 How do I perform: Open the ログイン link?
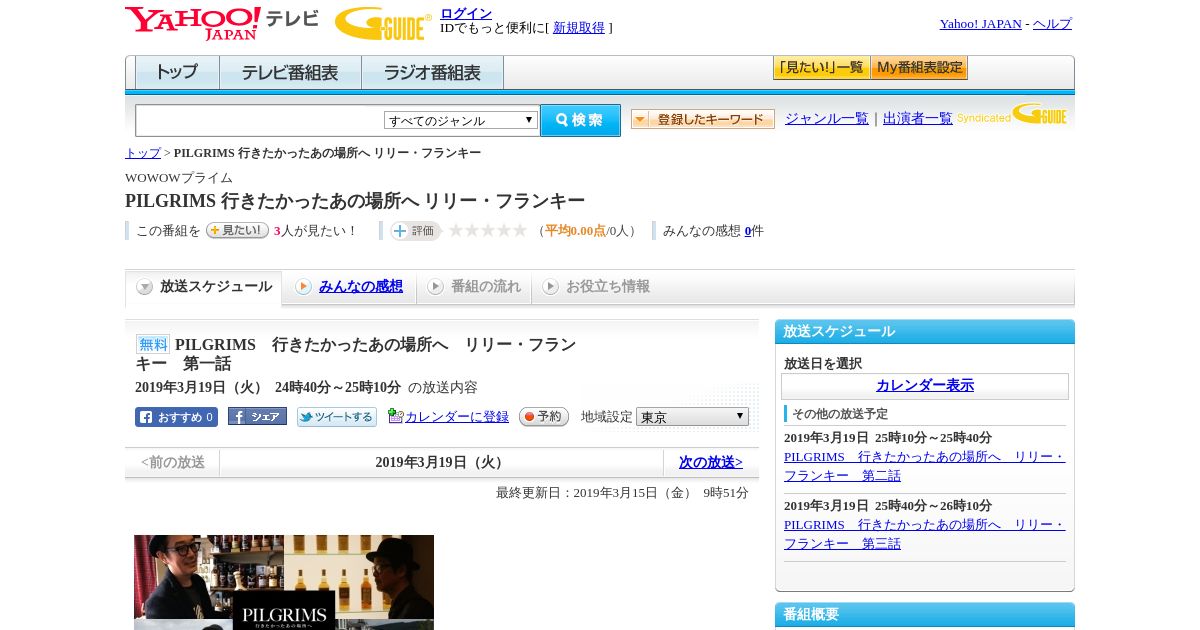pos(466,13)
